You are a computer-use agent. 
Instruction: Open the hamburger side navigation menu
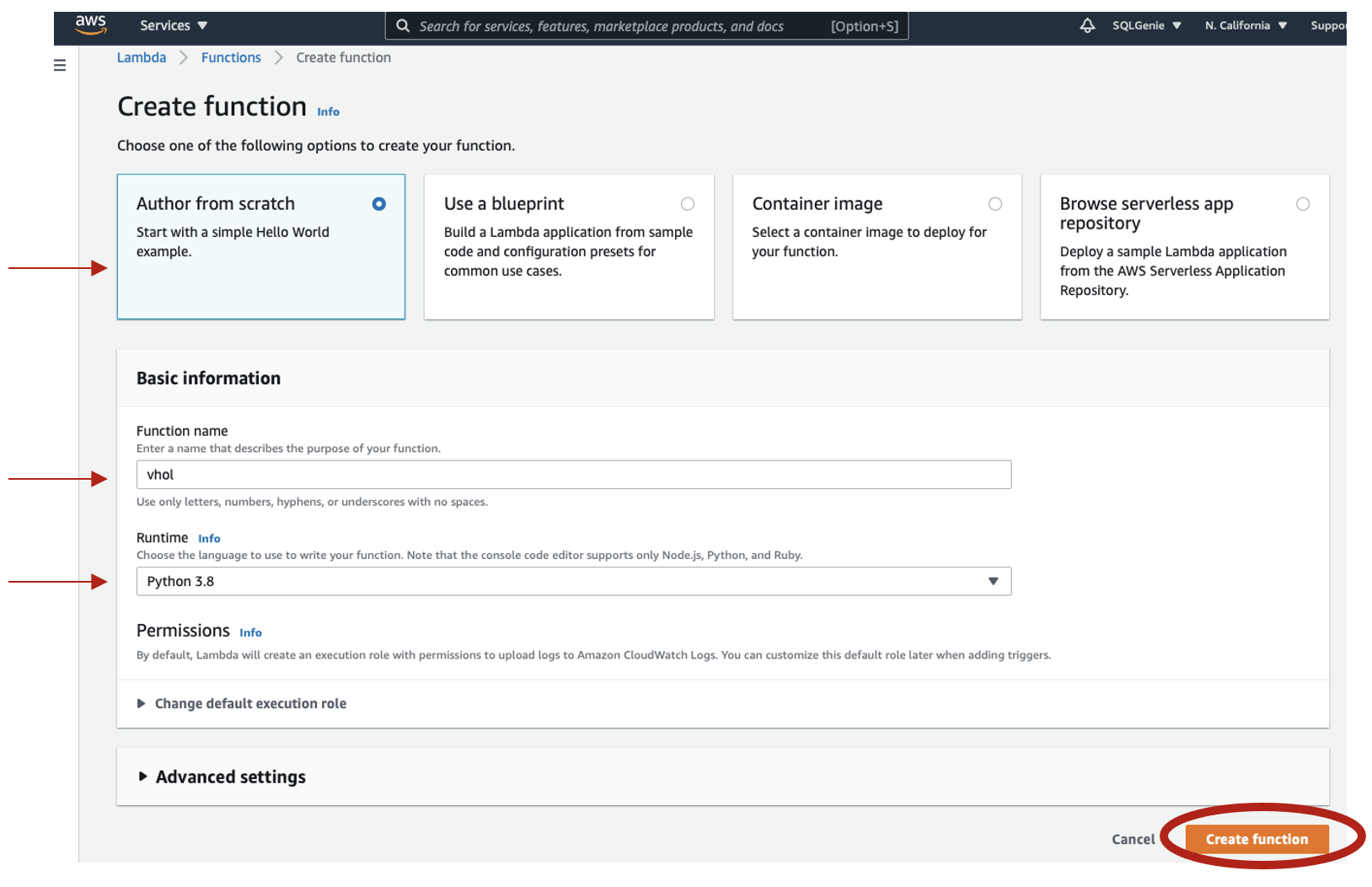[60, 65]
